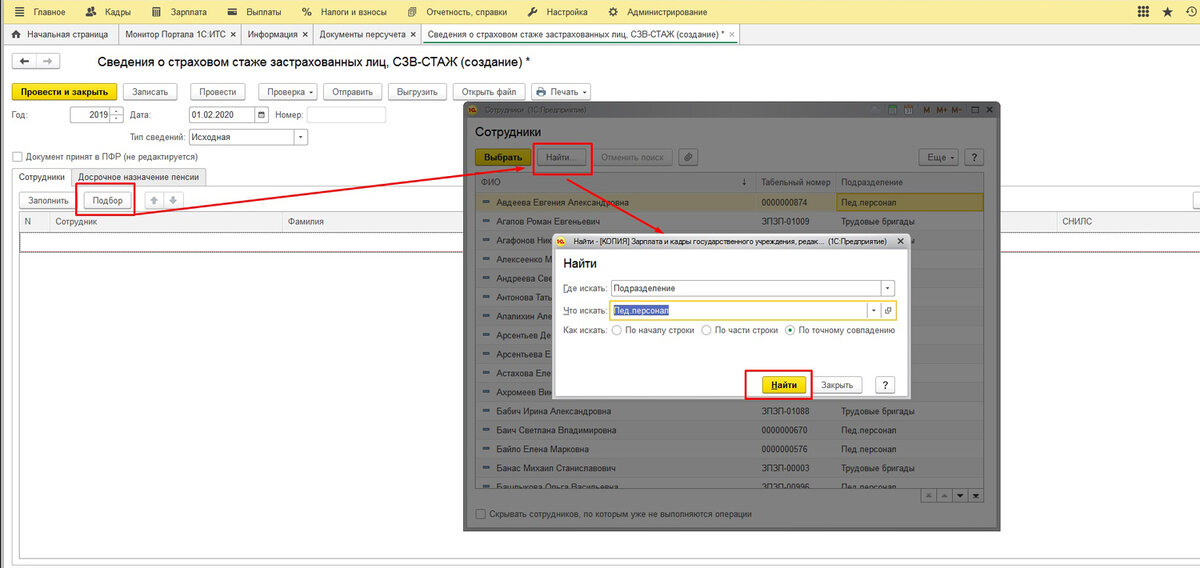
Task: Select the Сотрудники tab of the document
Action: click(x=42, y=176)
